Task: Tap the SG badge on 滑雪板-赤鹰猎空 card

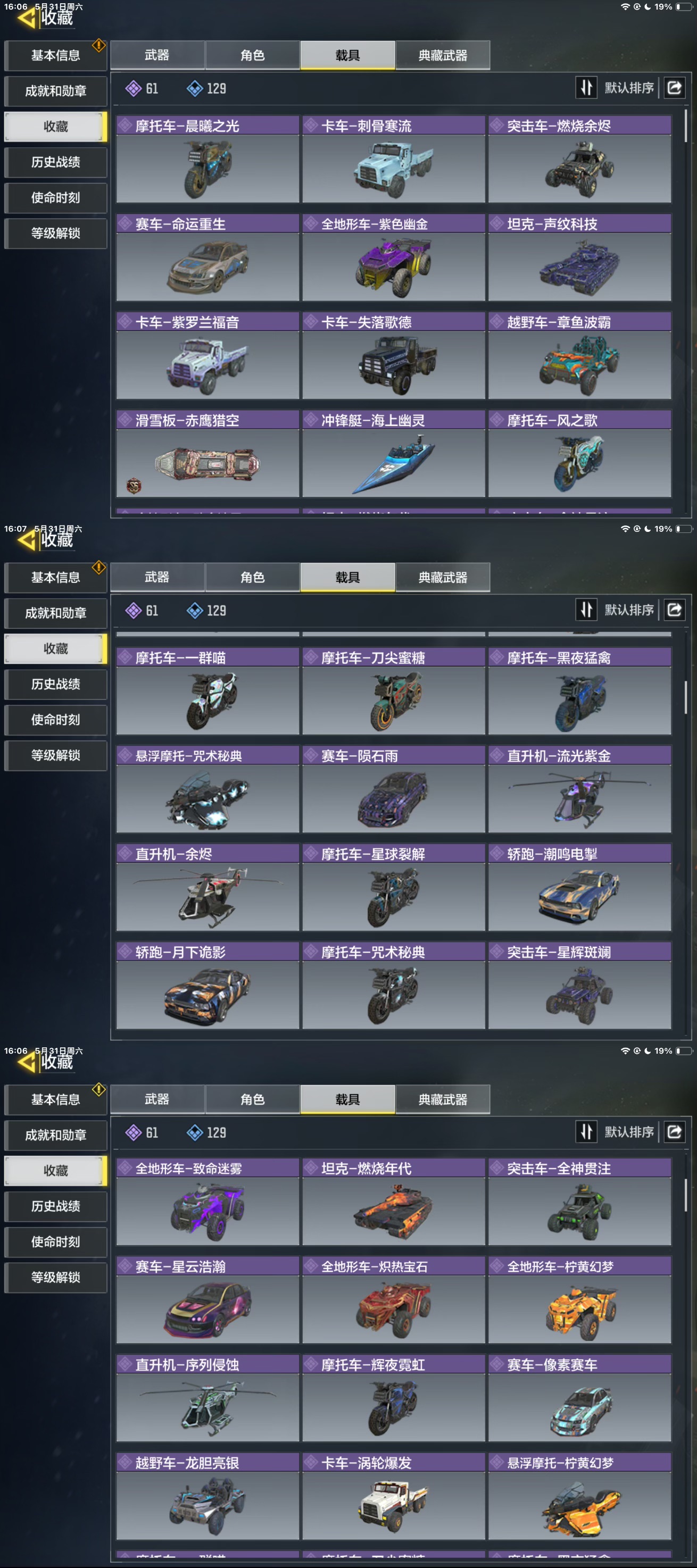Action: pos(134,485)
